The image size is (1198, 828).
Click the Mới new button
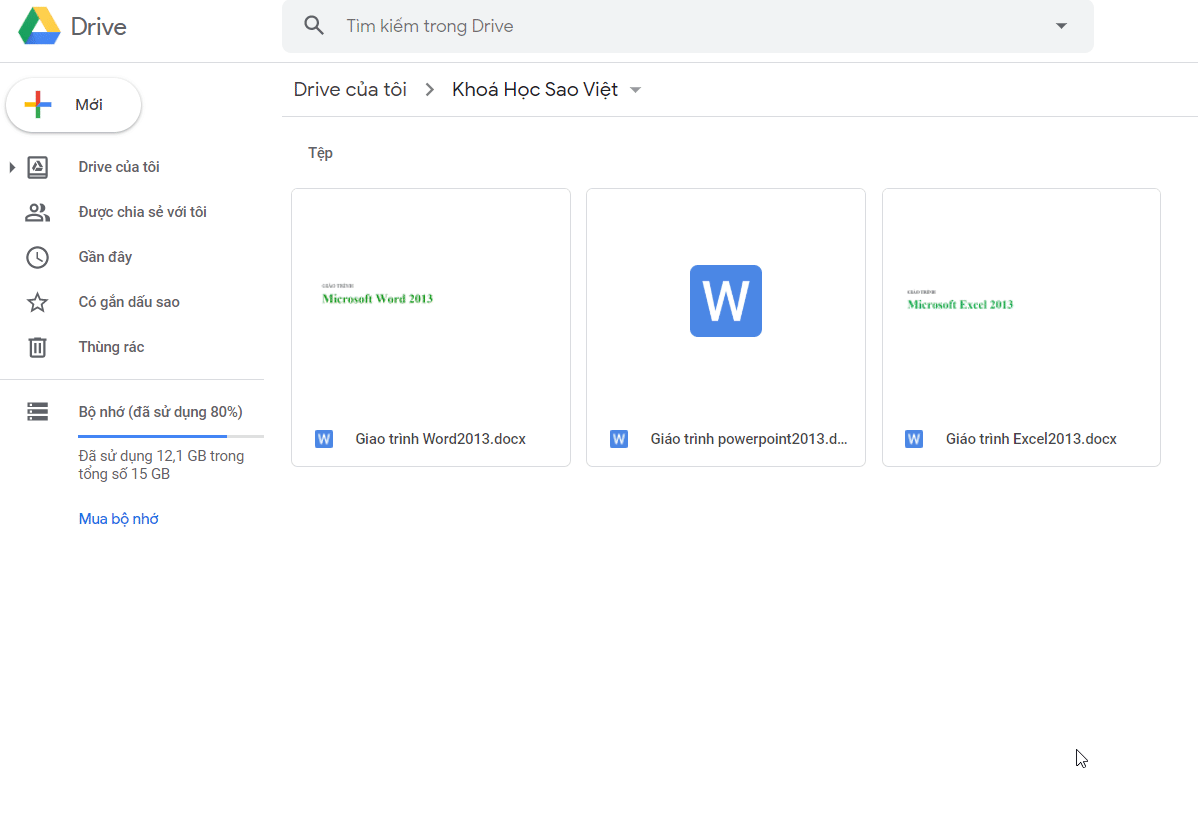73,105
